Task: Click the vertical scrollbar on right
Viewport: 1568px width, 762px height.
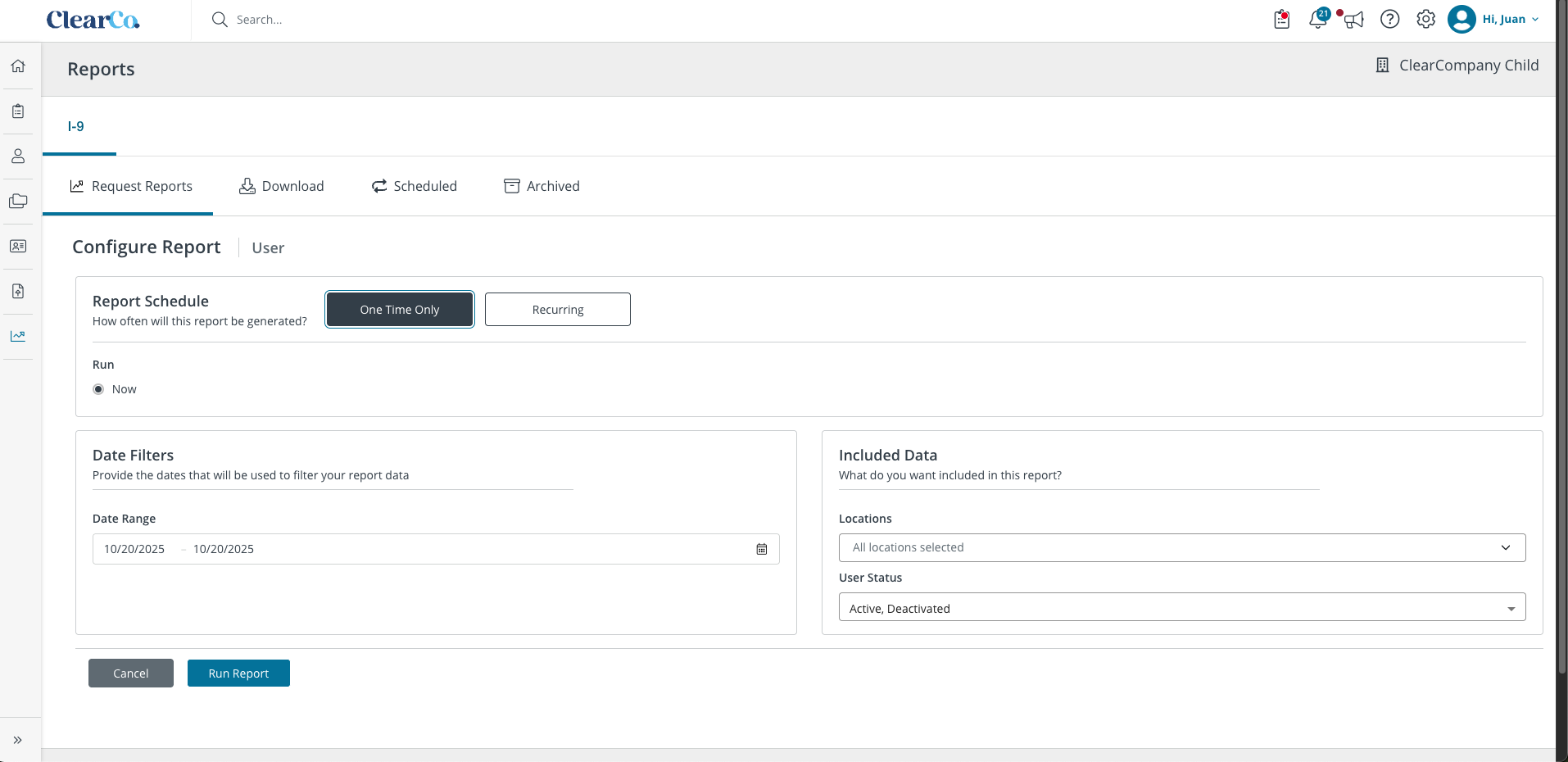Action: [x=1561, y=336]
